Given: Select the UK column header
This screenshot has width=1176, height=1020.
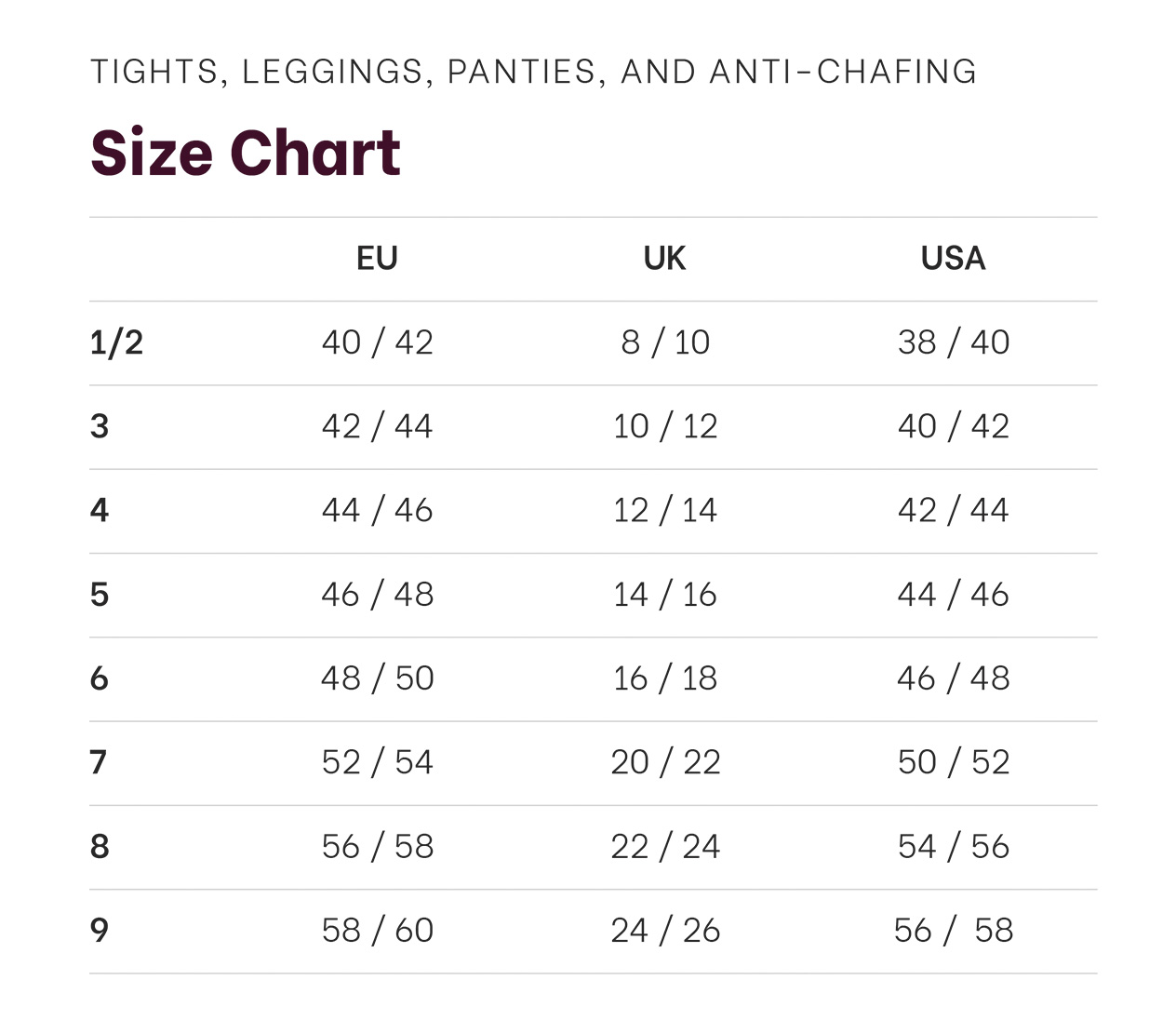Looking at the screenshot, I should [x=664, y=258].
